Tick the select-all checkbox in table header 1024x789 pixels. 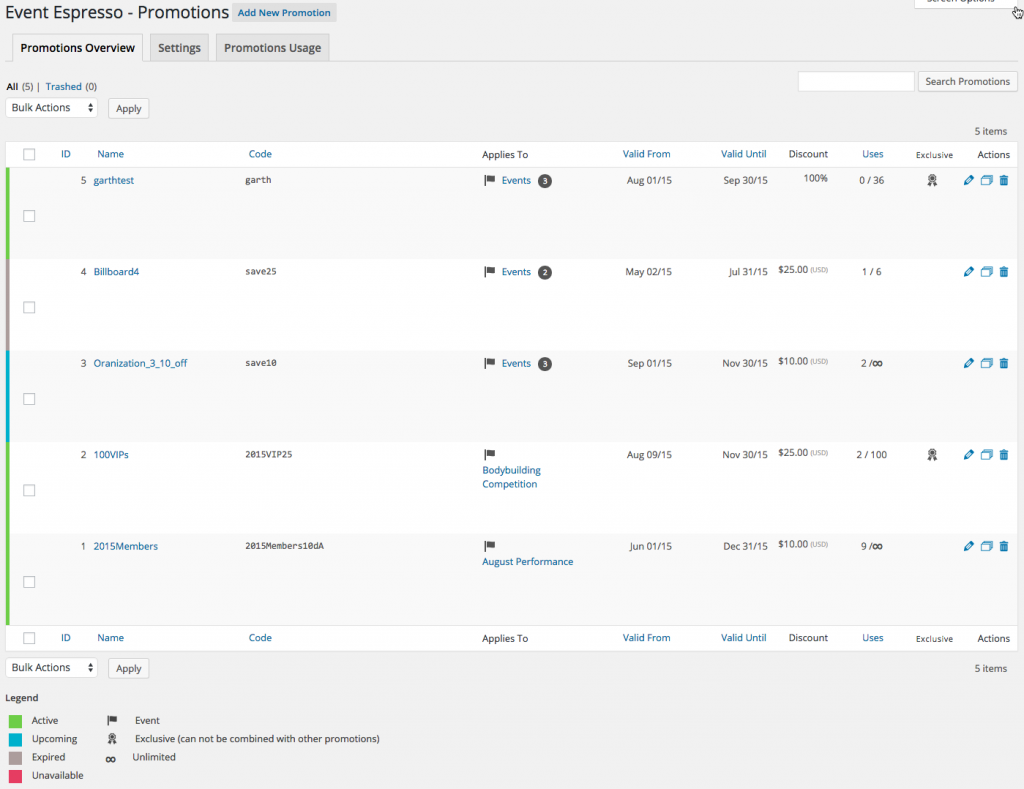[x=29, y=154]
